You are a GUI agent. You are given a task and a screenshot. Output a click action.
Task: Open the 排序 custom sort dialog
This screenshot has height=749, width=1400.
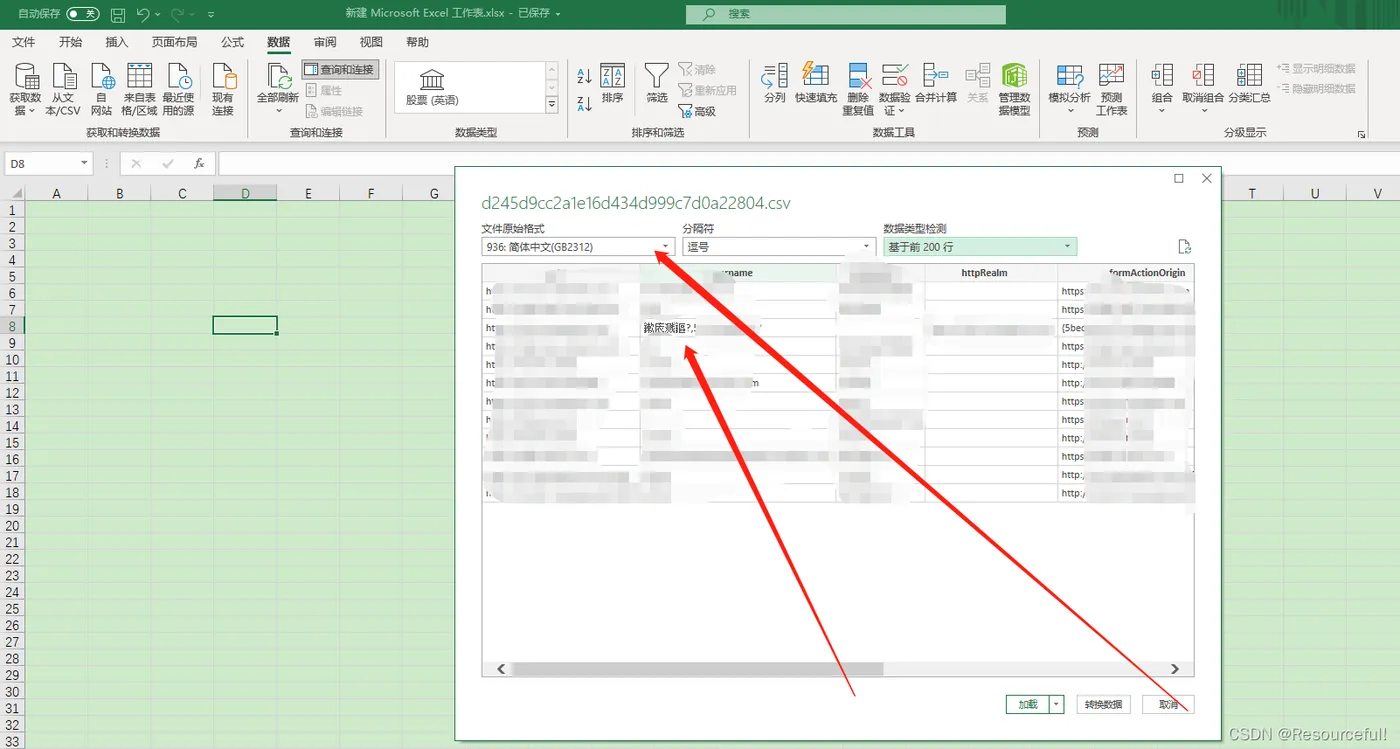pyautogui.click(x=612, y=85)
